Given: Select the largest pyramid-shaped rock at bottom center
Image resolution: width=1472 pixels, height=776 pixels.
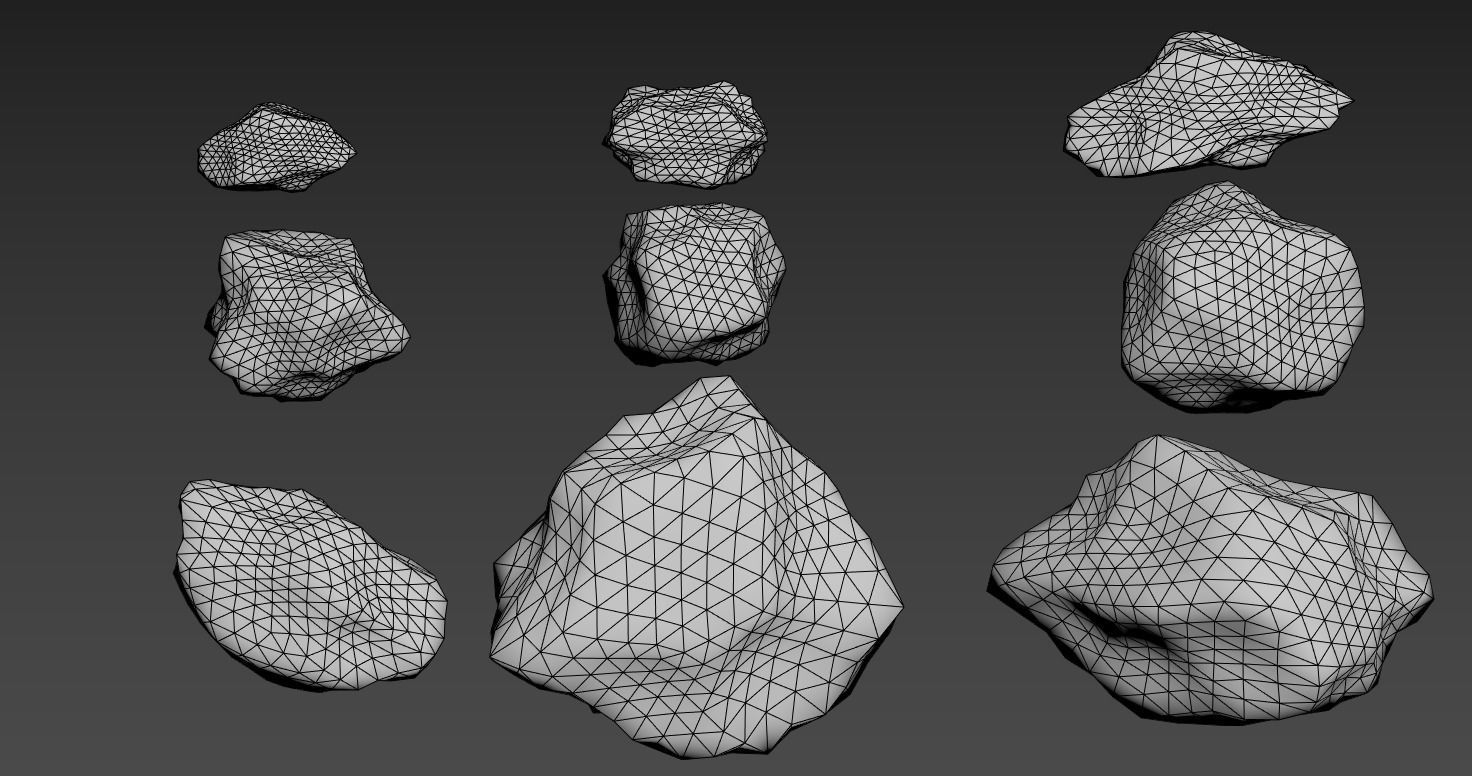Looking at the screenshot, I should [696, 567].
